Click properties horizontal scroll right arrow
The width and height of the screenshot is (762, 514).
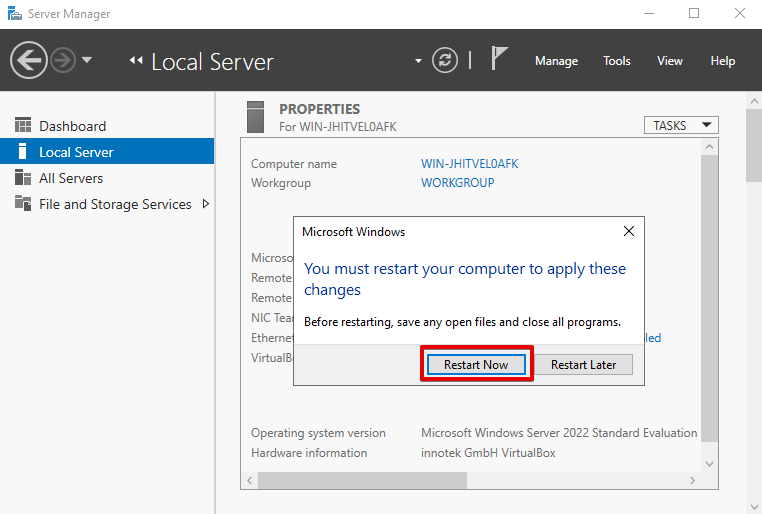tap(693, 480)
